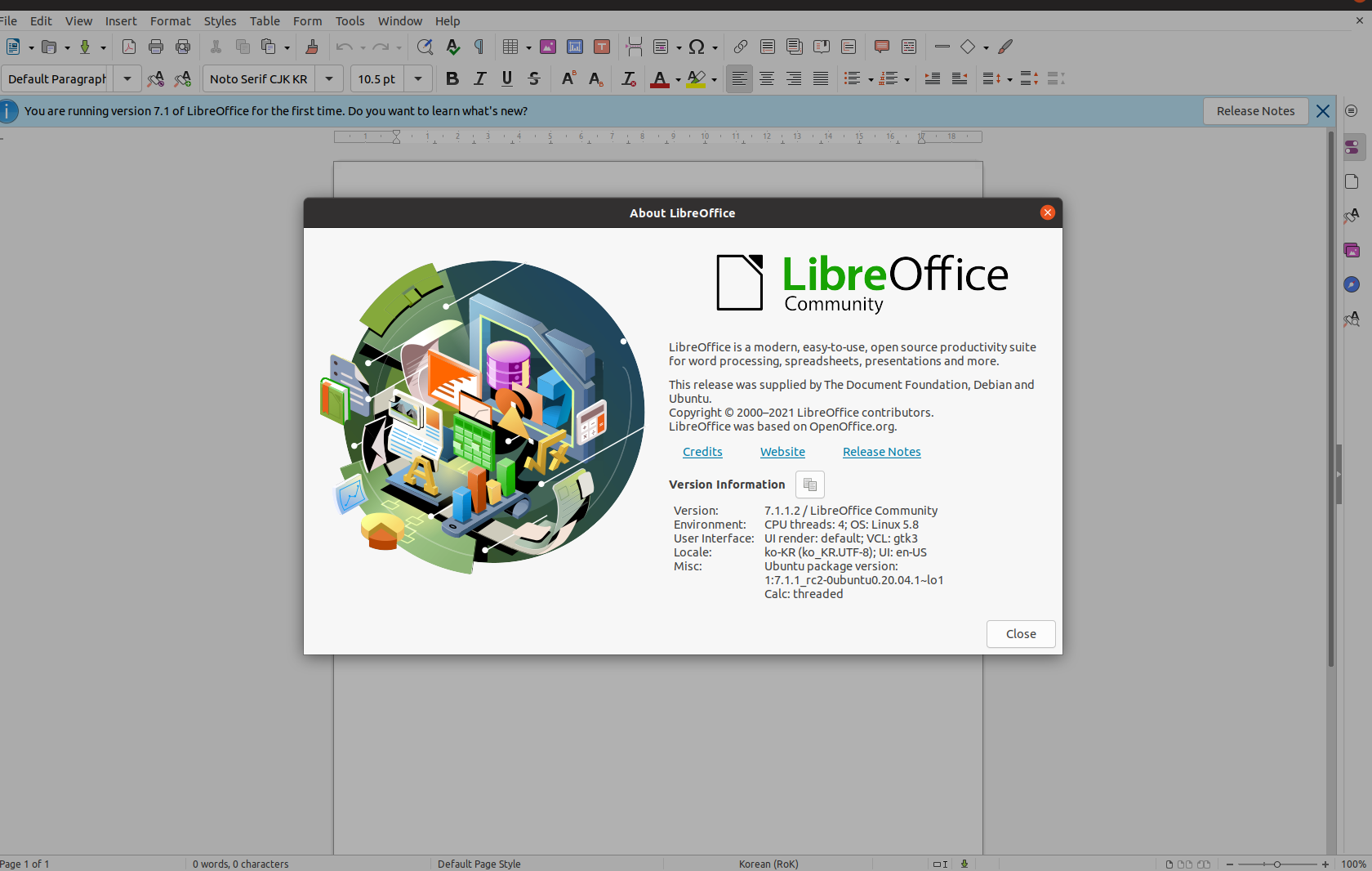Enable Align Right paragraph alignment
1372x871 pixels.
click(793, 78)
